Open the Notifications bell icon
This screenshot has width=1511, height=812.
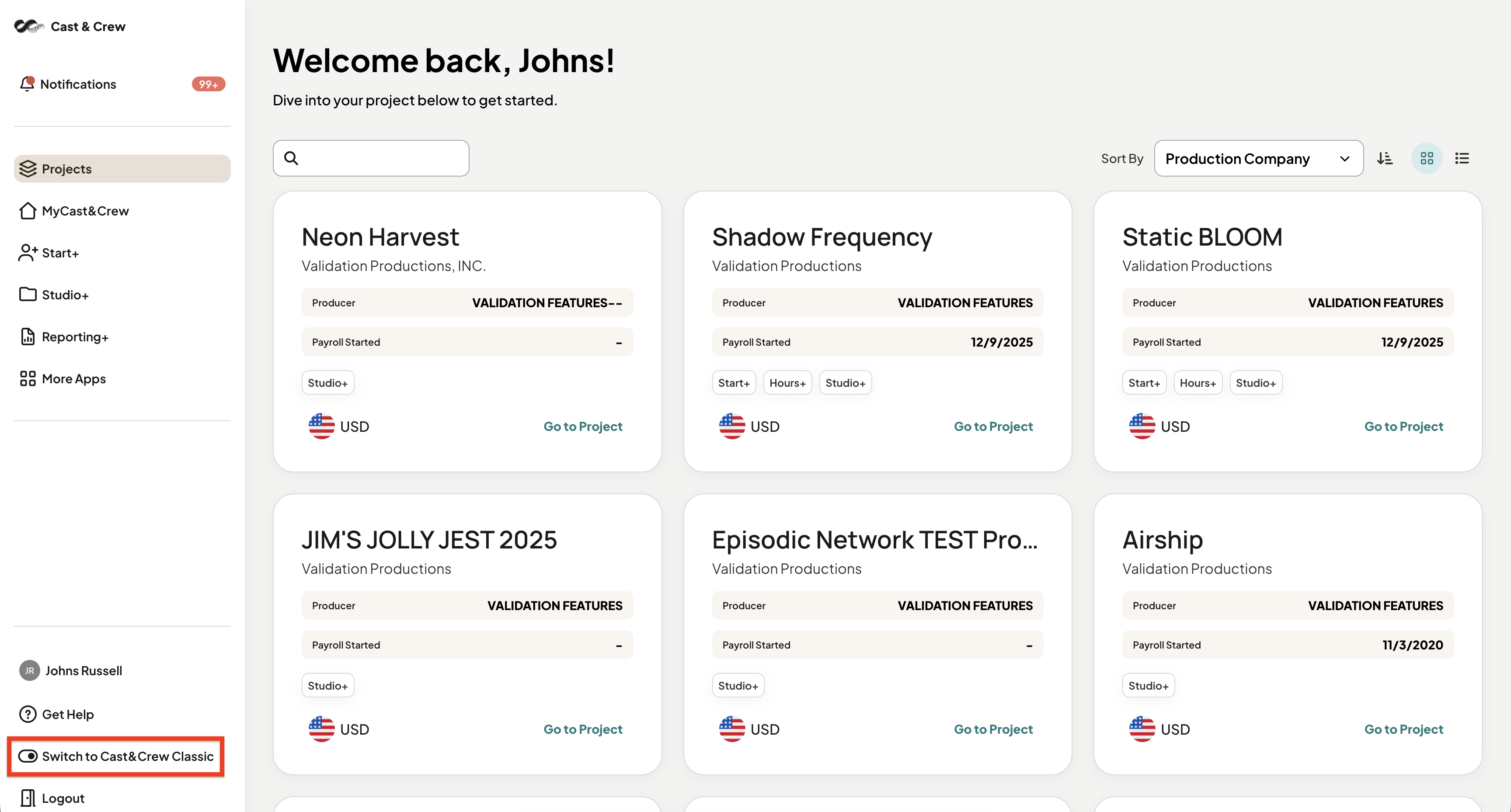point(27,84)
